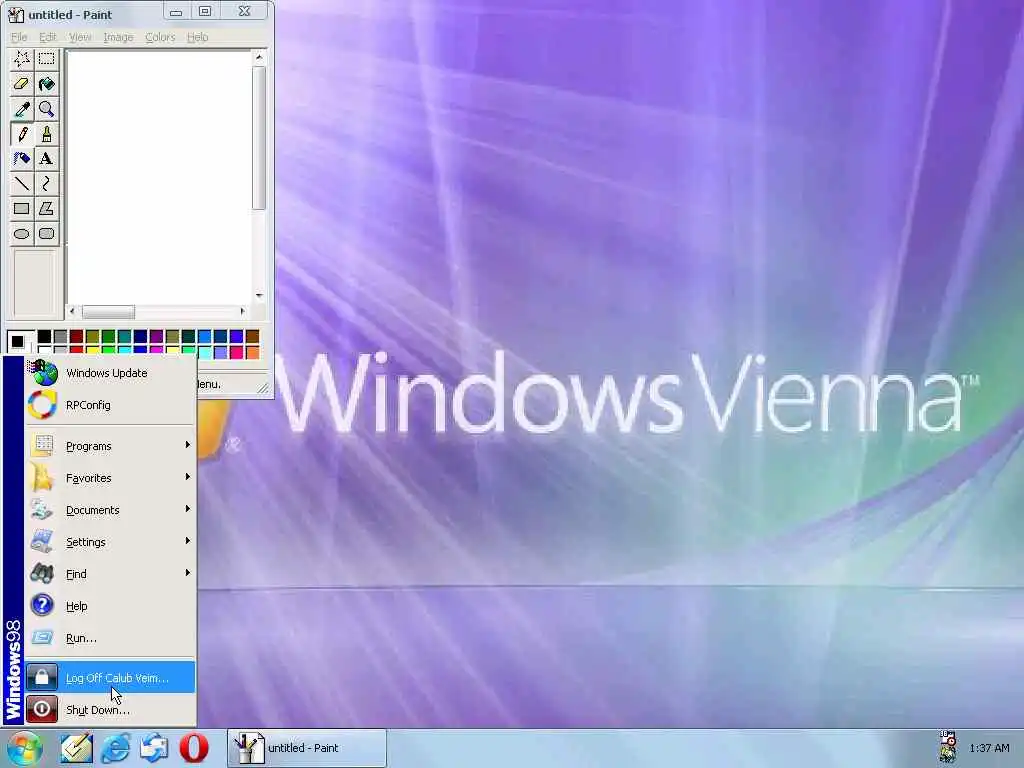Image resolution: width=1024 pixels, height=768 pixels.
Task: Pick the dark green color swatch
Action: pos(108,336)
